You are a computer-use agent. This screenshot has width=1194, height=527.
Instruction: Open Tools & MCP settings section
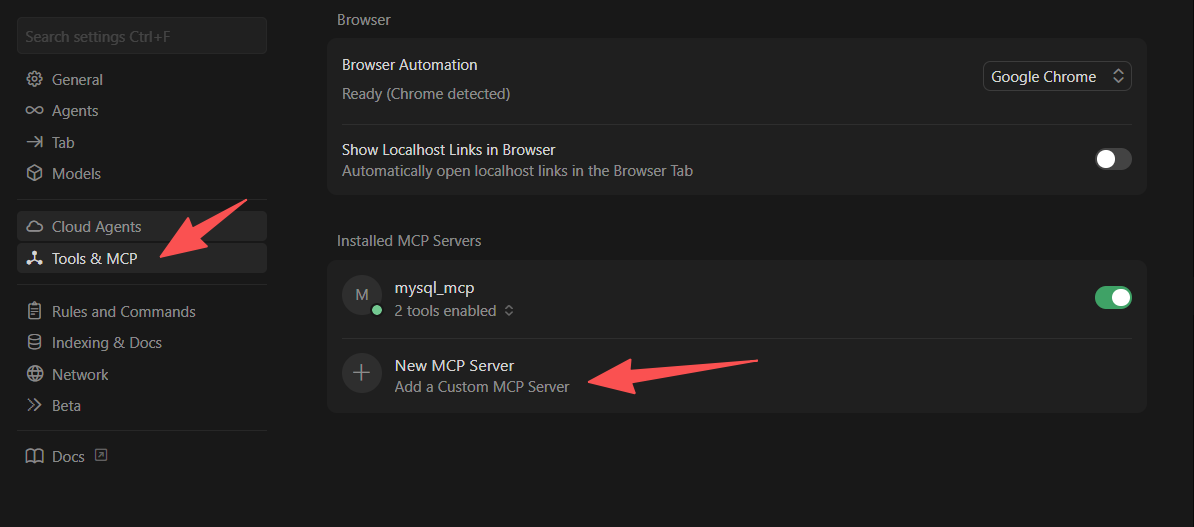click(x=94, y=258)
